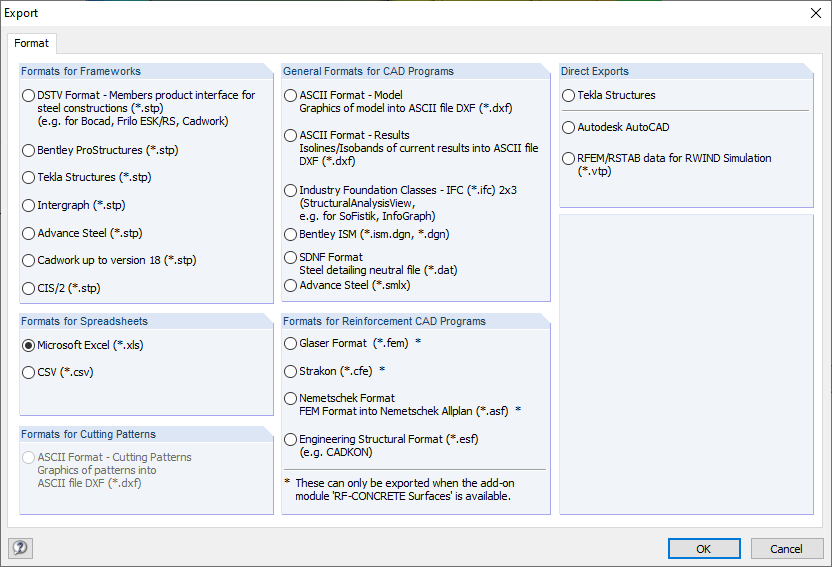The image size is (832, 567).
Task: Pick the Intergraph (*.stp) option
Action: (x=29, y=205)
